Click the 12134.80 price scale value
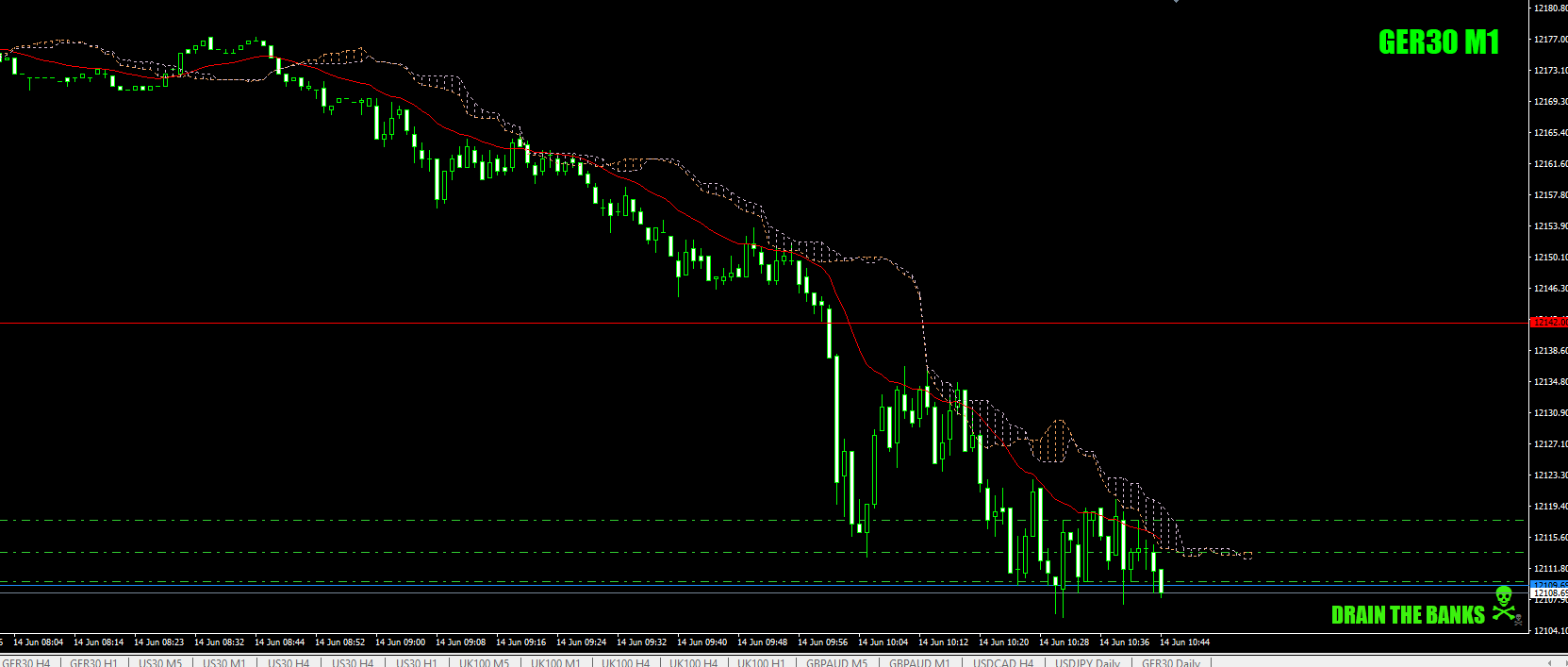The image size is (1568, 667). click(1551, 381)
